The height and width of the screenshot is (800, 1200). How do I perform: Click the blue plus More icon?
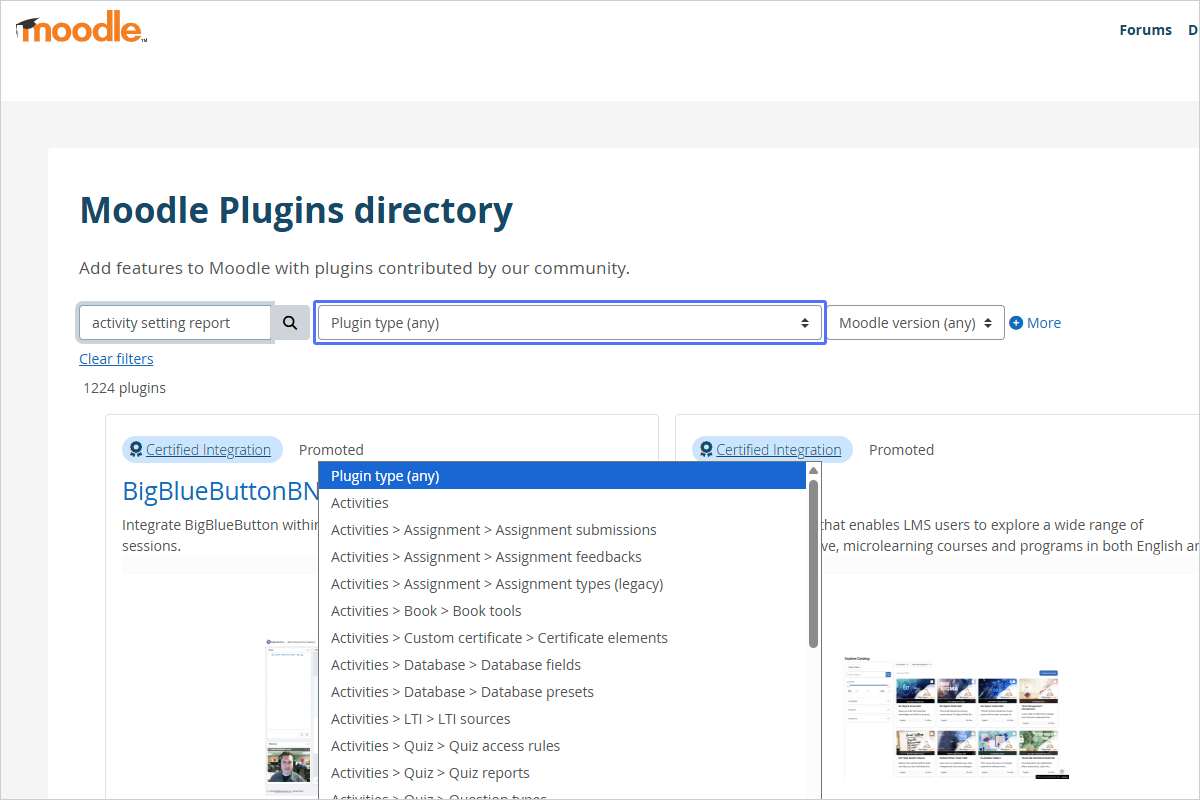coord(1016,323)
